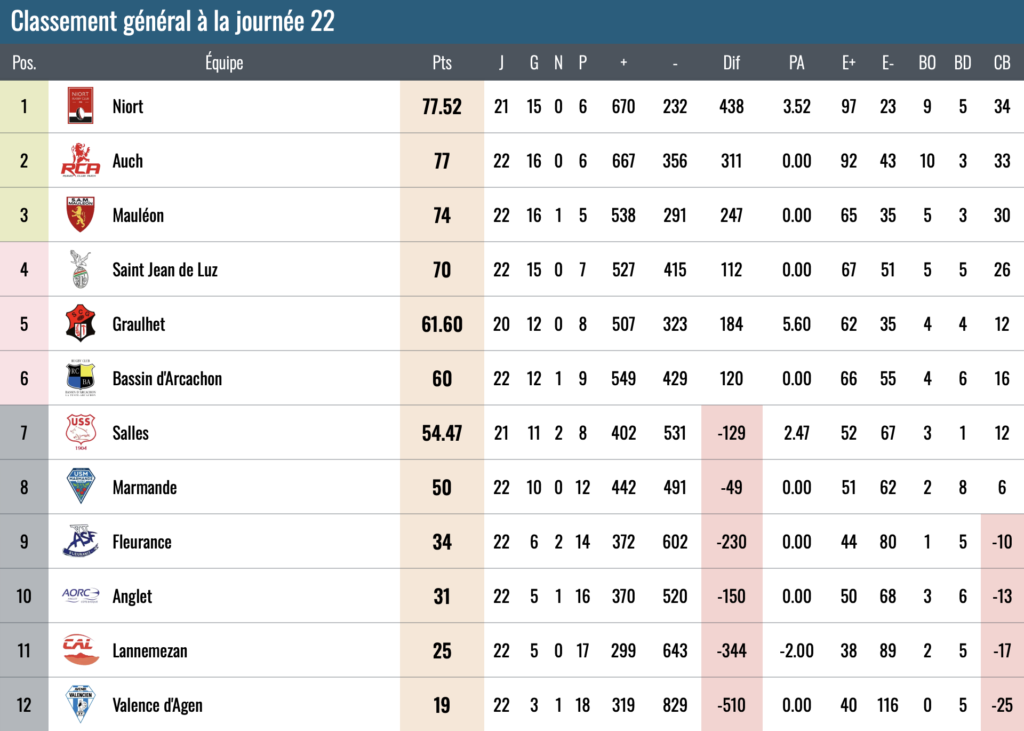Click Salles' red -129 difference cell
This screenshot has width=1024, height=731.
[x=731, y=432]
